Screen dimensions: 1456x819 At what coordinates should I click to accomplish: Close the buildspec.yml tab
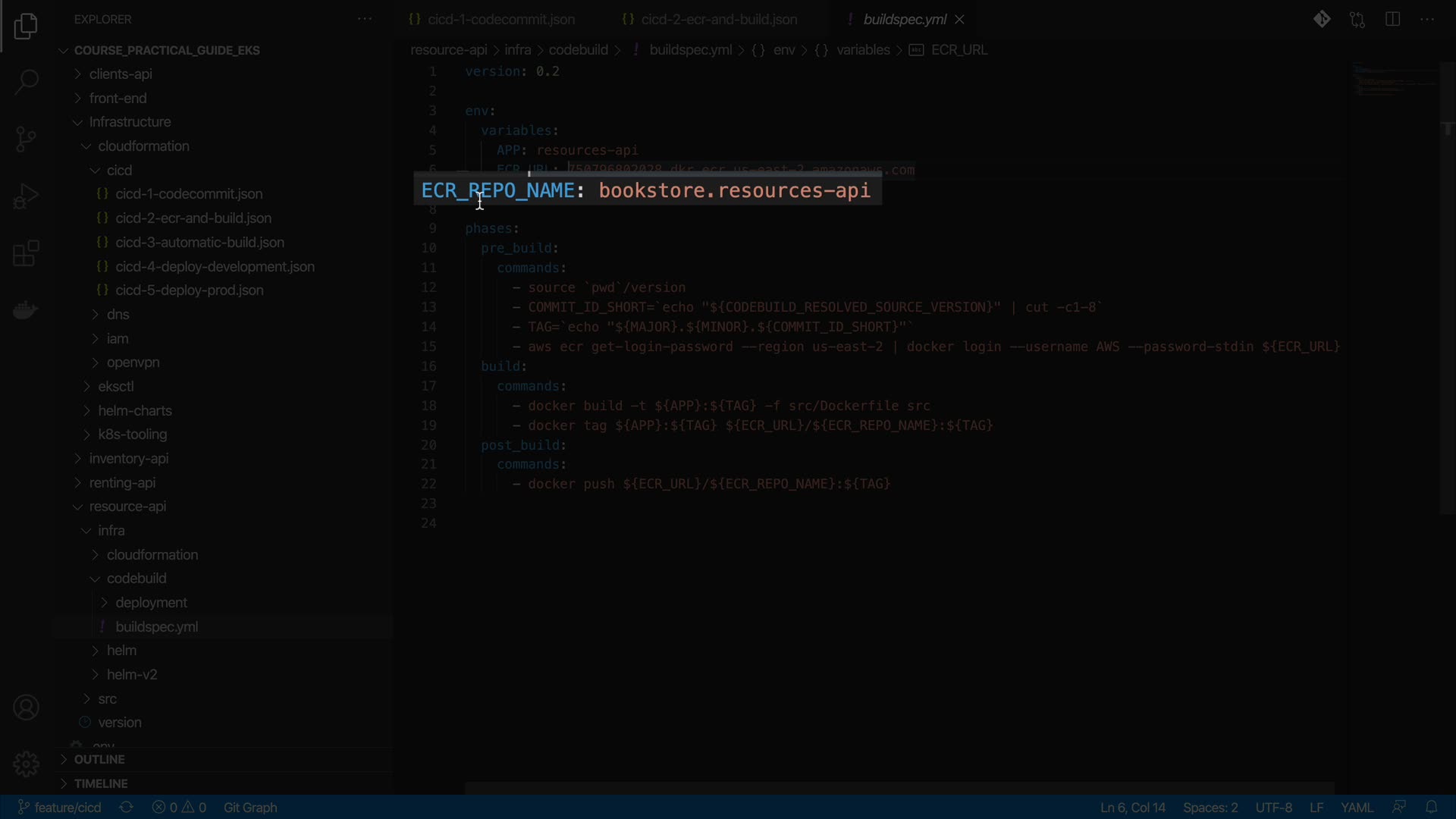click(x=959, y=20)
